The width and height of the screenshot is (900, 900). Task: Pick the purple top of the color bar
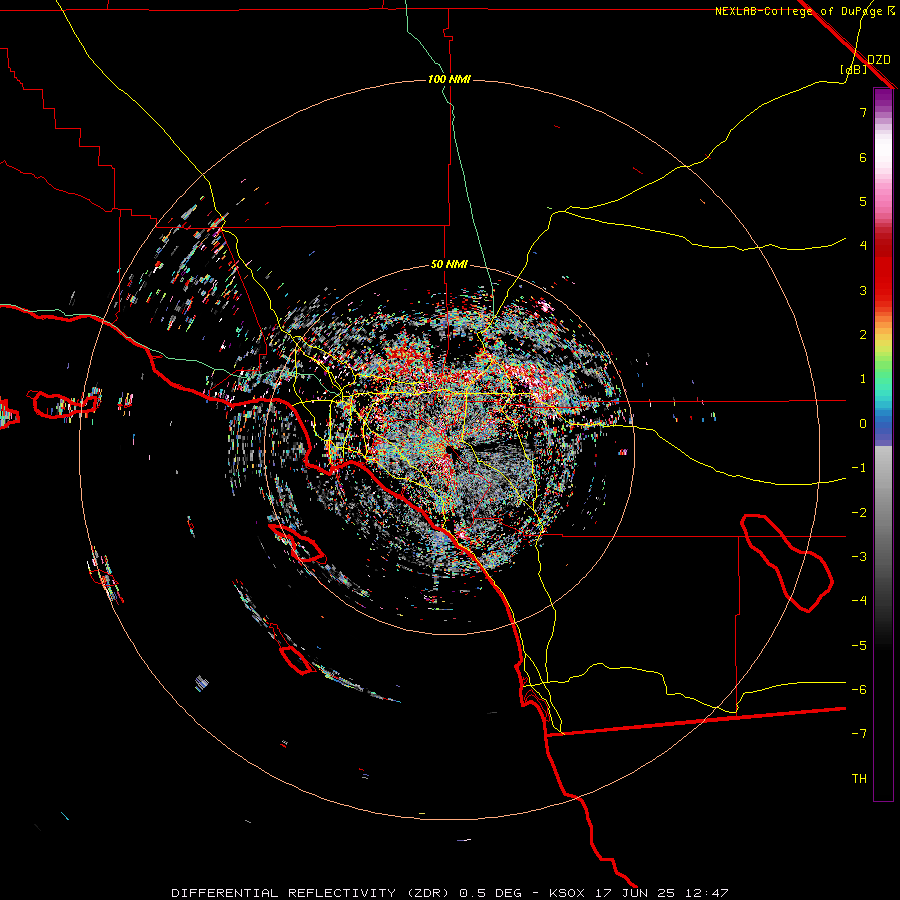(x=883, y=98)
